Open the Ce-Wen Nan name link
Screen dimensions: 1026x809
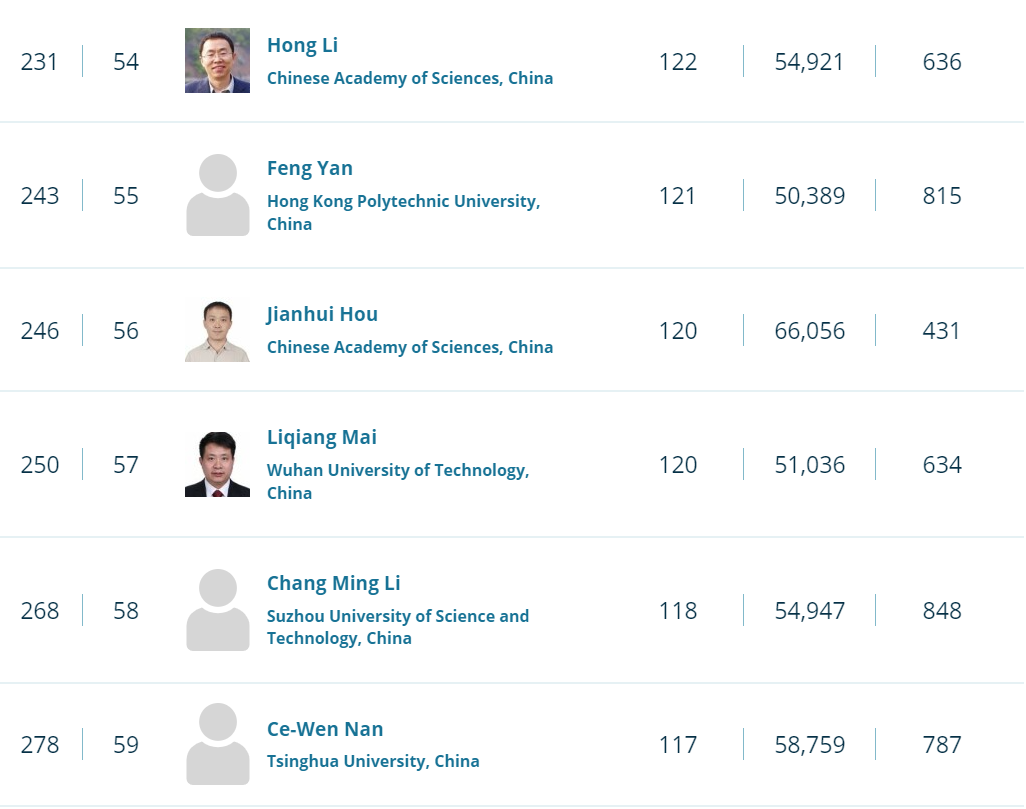pyautogui.click(x=325, y=729)
